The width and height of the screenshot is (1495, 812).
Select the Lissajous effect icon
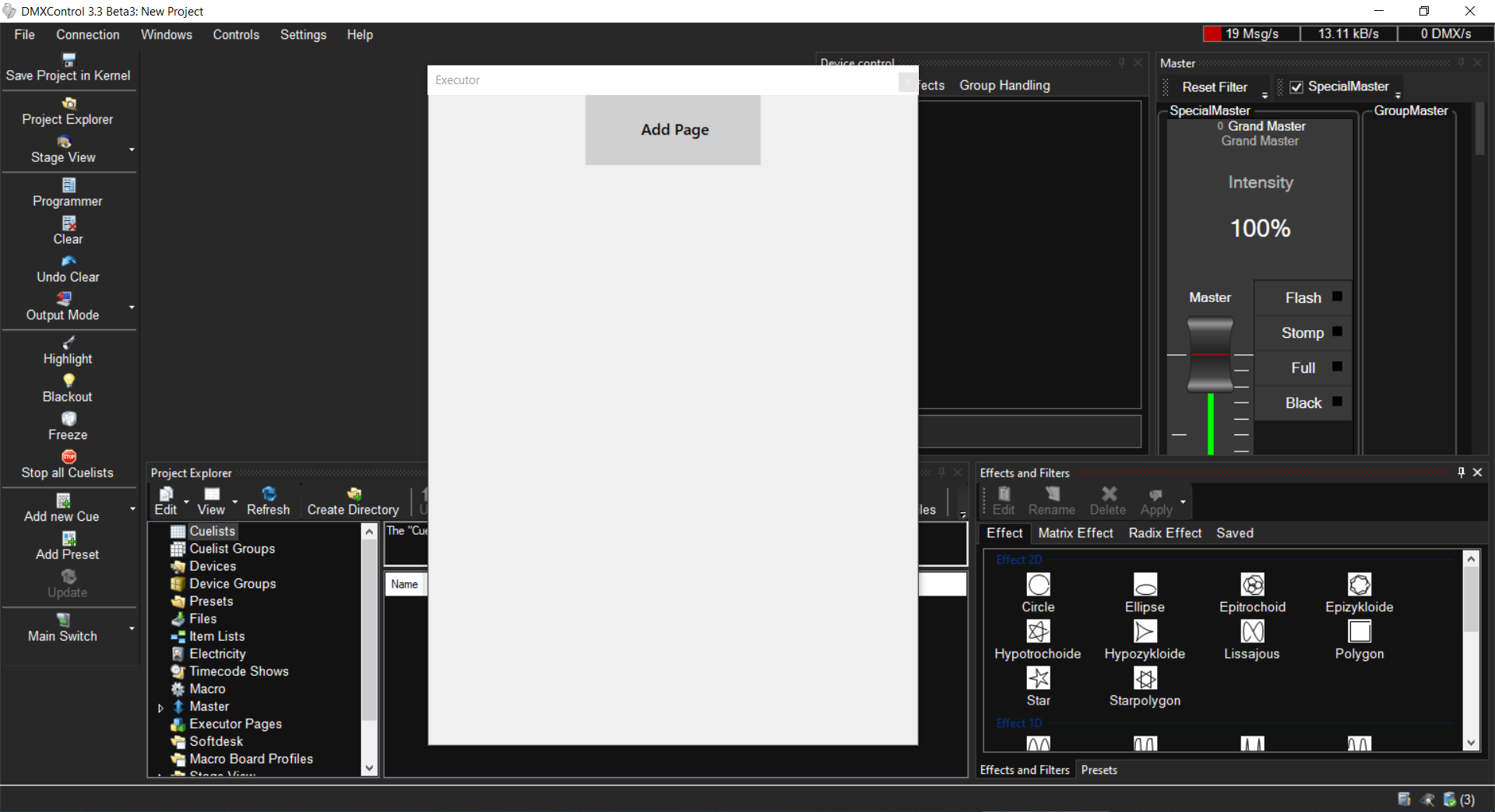point(1252,631)
